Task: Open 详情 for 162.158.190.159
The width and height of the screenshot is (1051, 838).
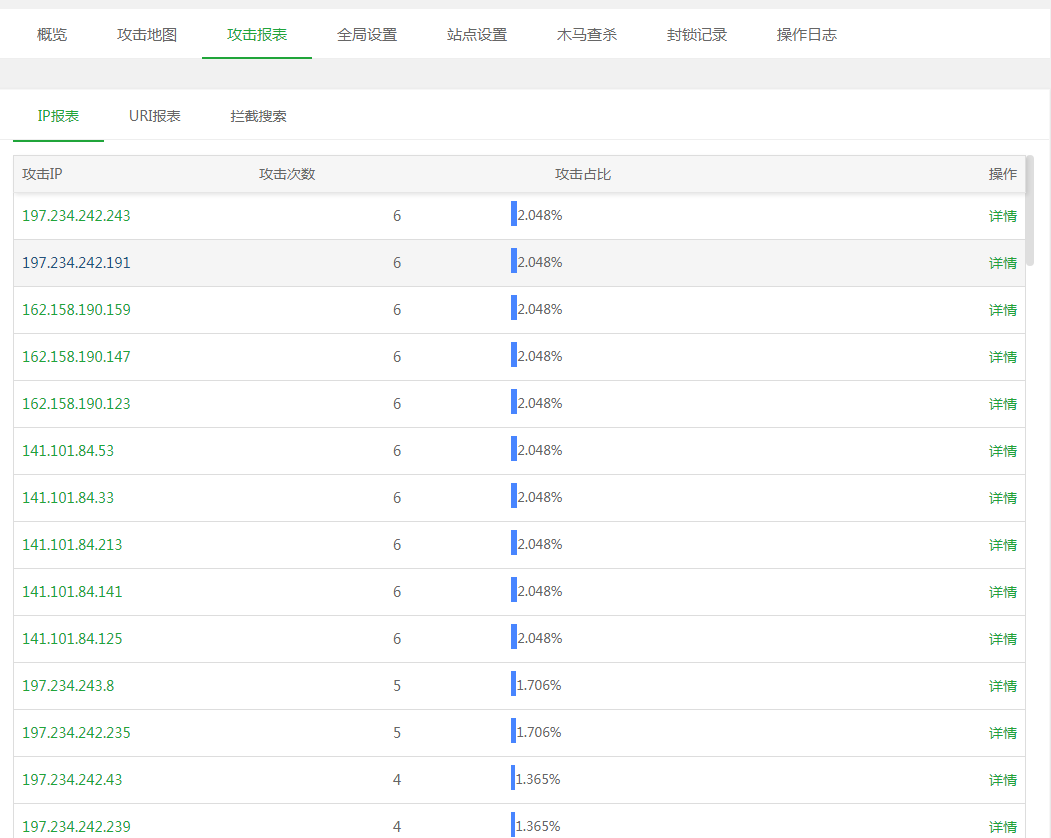Action: (x=1003, y=310)
